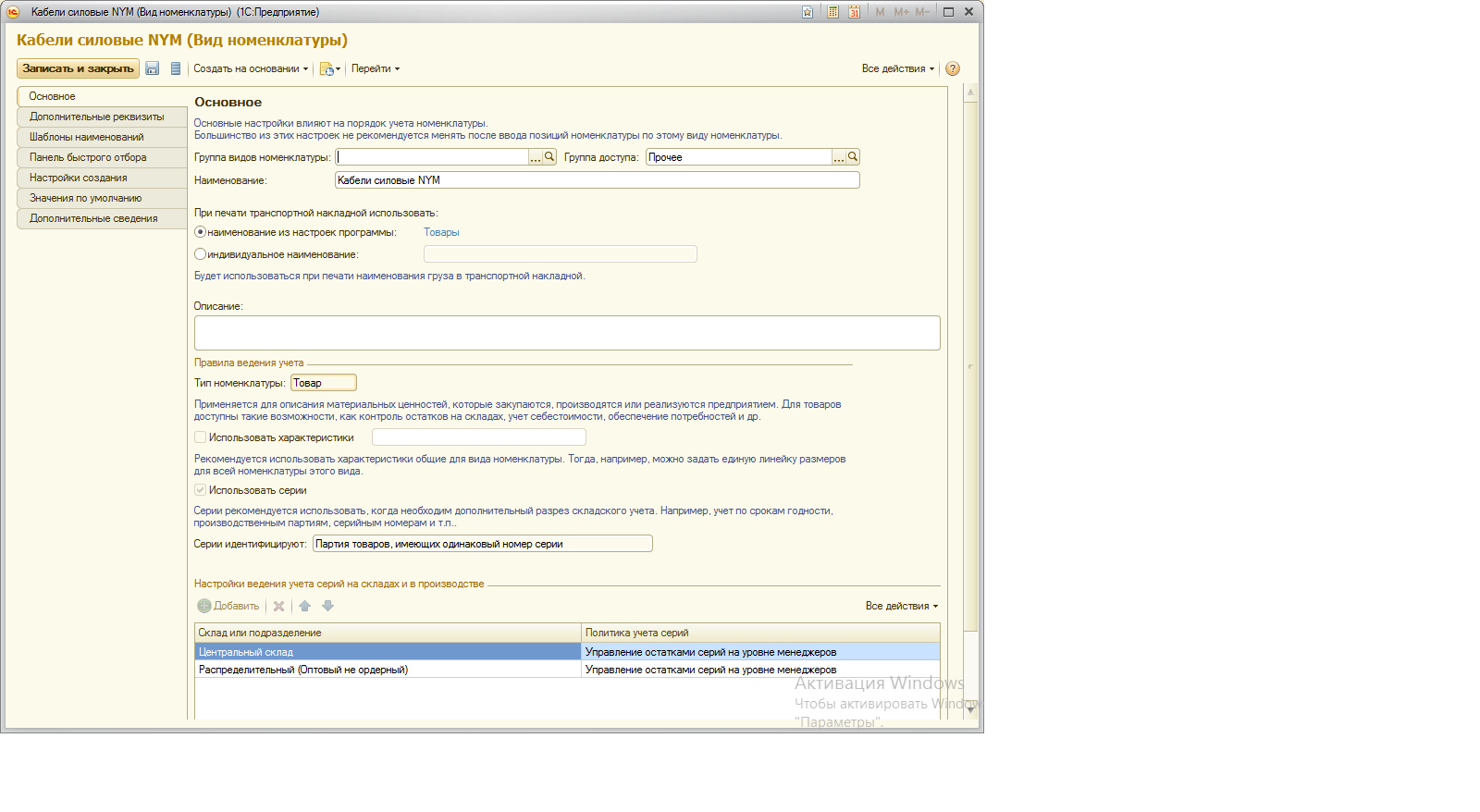Image resolution: width=1480 pixels, height=812 pixels.
Task: Click policy cell in Центральный склад row
Action: point(760,652)
